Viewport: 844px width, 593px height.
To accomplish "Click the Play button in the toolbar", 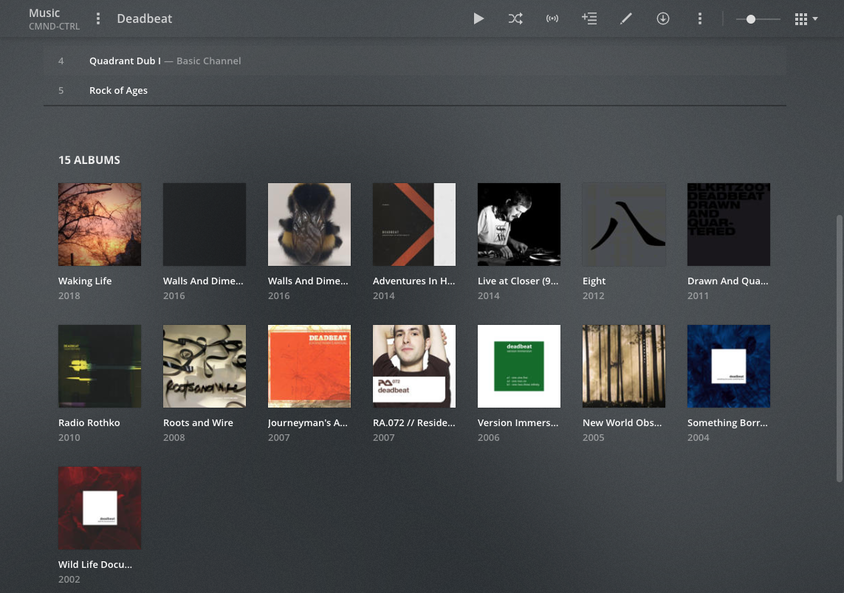I will click(x=479, y=19).
